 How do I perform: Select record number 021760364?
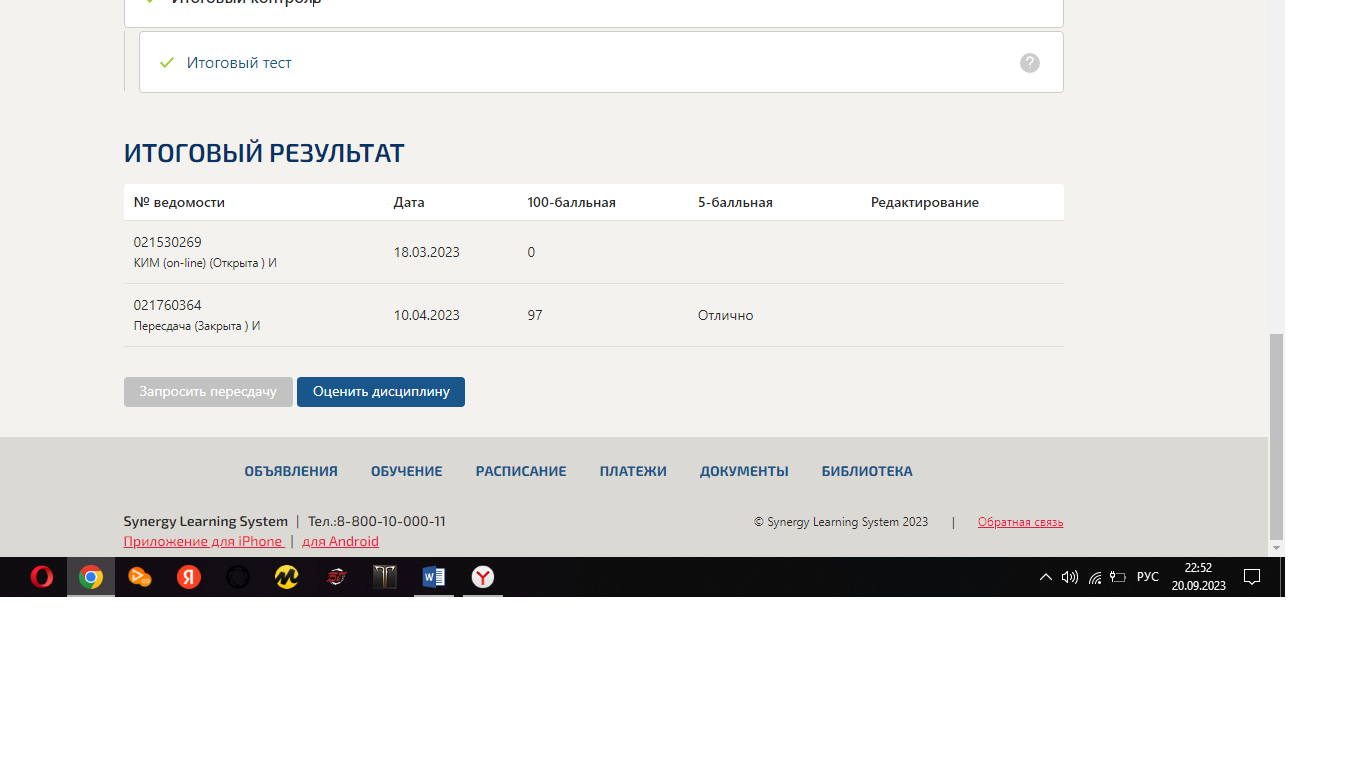pos(168,305)
